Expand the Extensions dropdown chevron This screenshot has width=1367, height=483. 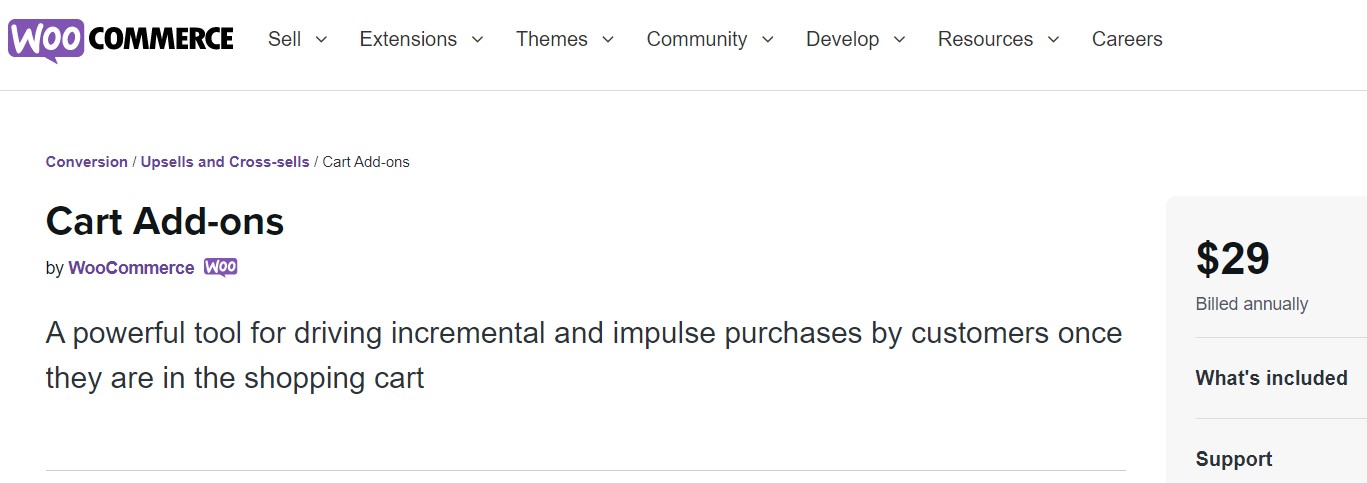tap(477, 40)
